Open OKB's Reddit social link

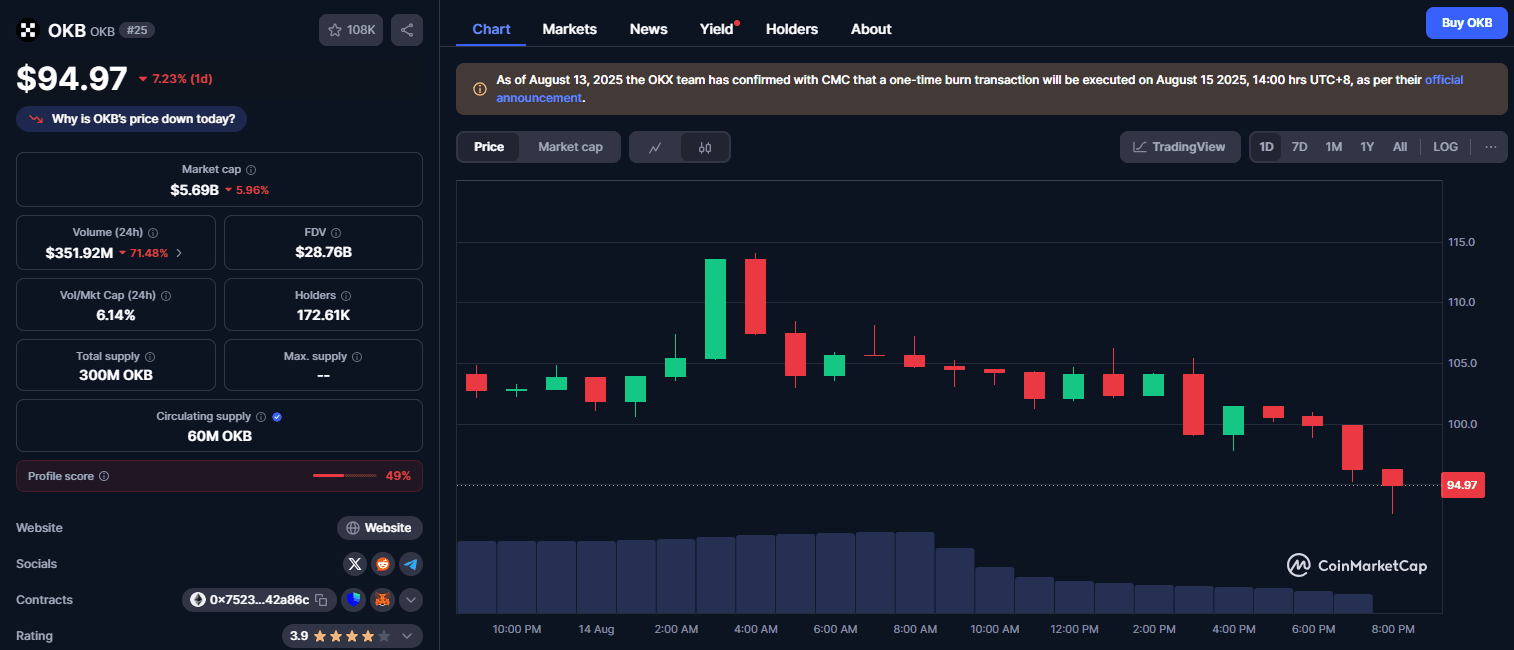383,564
